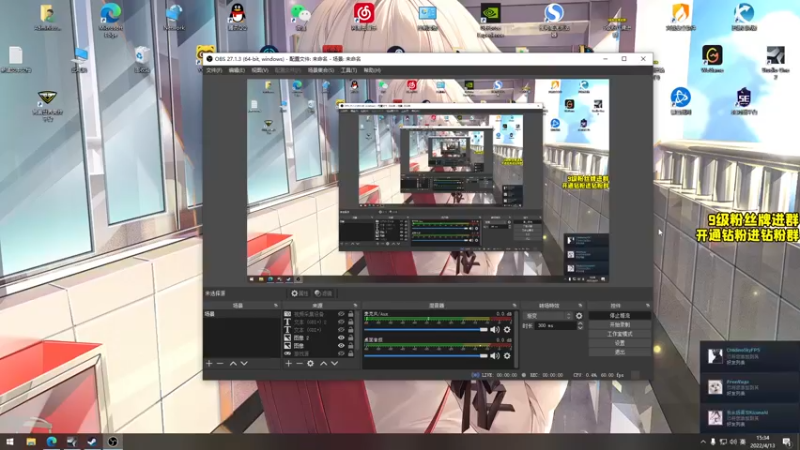Click the 时长 duration spinner arrows
This screenshot has height=450, width=800.
coord(580,326)
